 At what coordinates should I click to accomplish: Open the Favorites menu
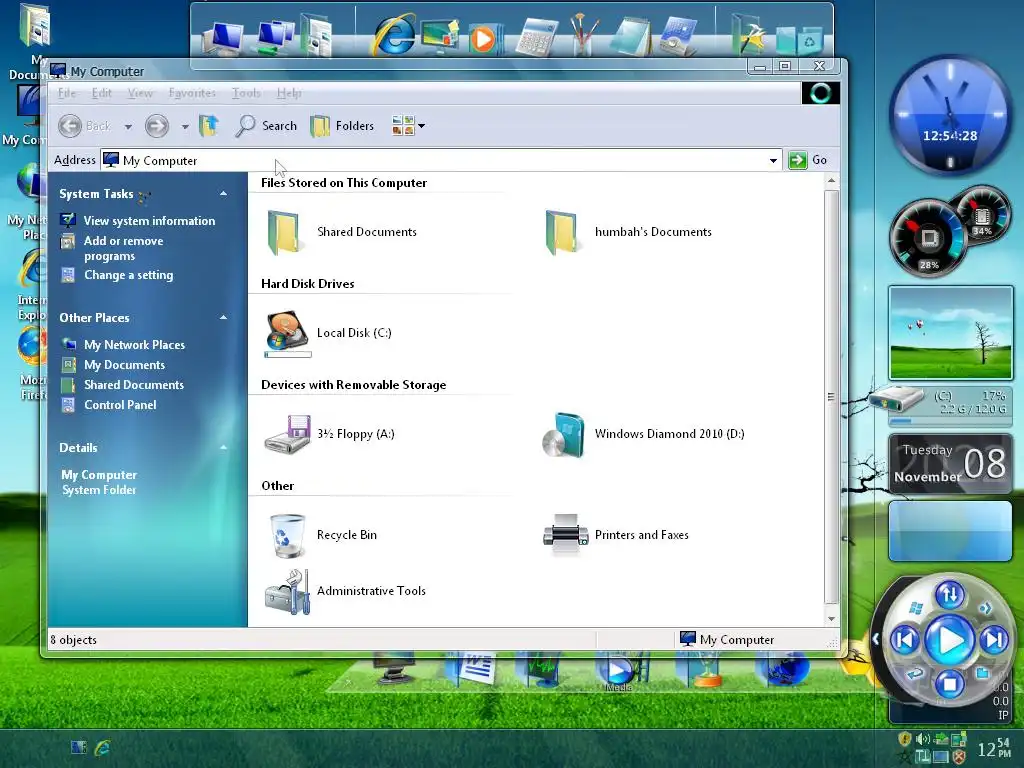(x=192, y=93)
